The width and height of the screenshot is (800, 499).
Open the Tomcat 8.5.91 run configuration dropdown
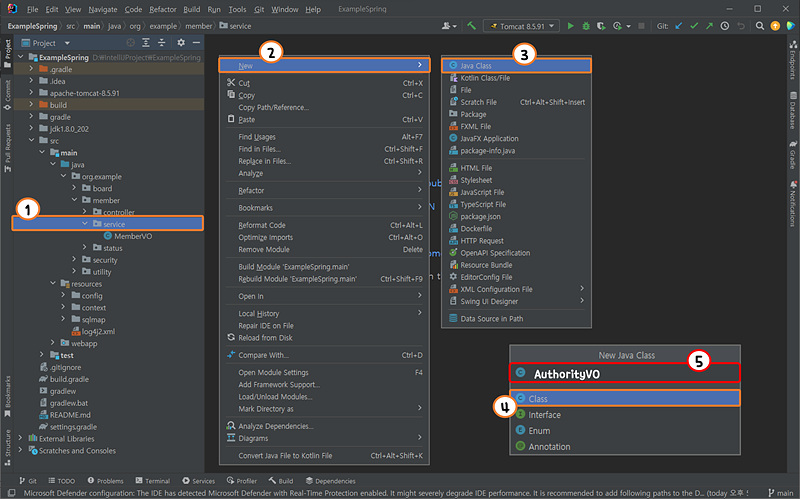(x=521, y=26)
